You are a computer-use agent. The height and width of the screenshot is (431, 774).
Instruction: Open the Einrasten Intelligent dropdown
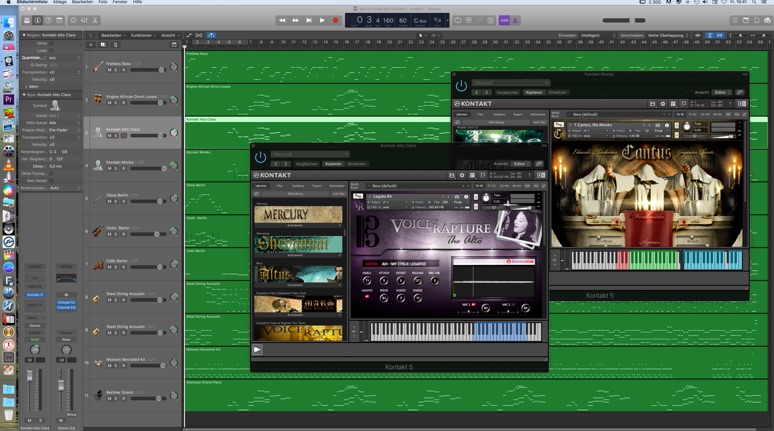coord(598,36)
